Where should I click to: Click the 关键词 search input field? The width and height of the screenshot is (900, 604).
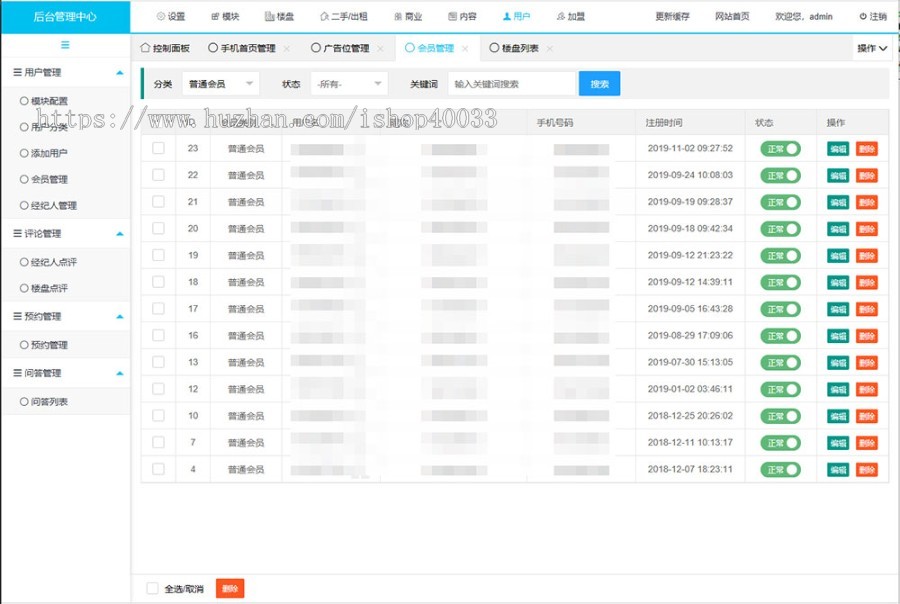(x=511, y=84)
